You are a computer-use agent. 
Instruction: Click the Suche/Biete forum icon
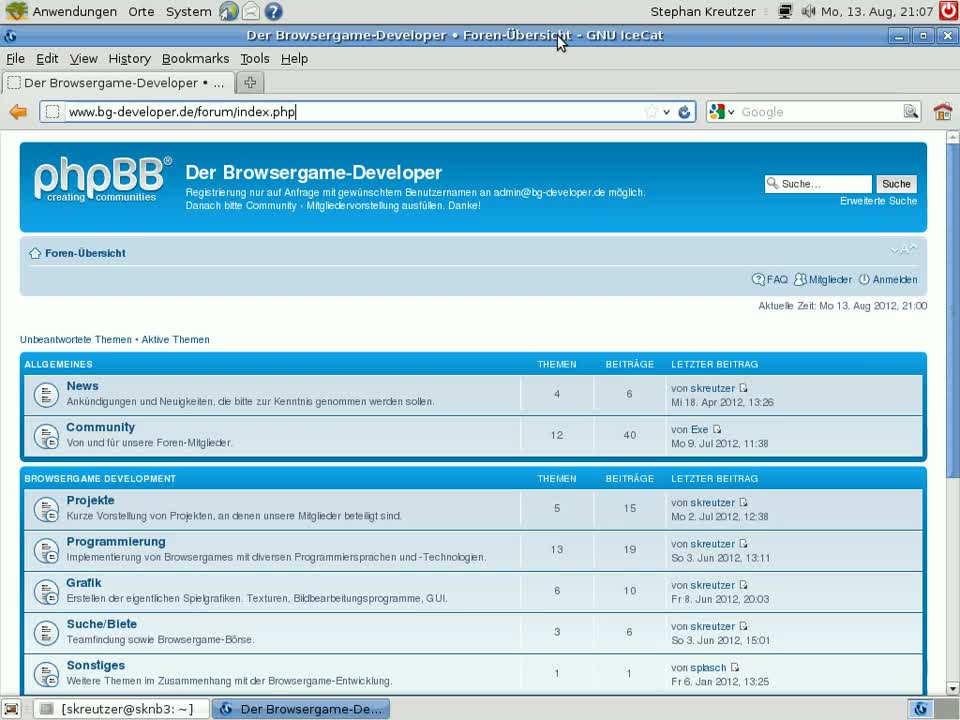46,632
